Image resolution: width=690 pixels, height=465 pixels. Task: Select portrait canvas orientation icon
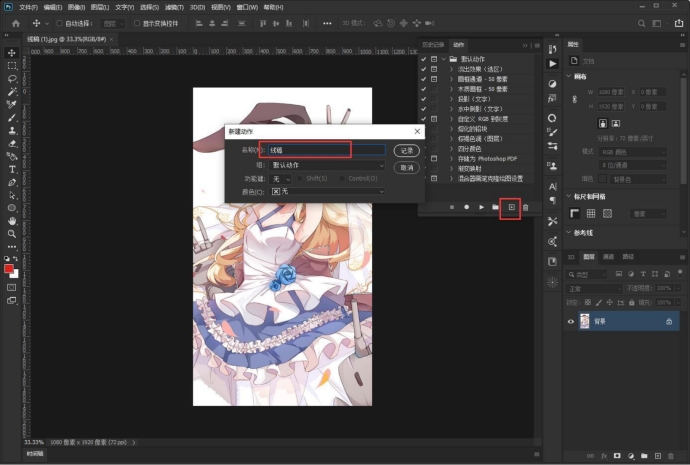pos(602,124)
